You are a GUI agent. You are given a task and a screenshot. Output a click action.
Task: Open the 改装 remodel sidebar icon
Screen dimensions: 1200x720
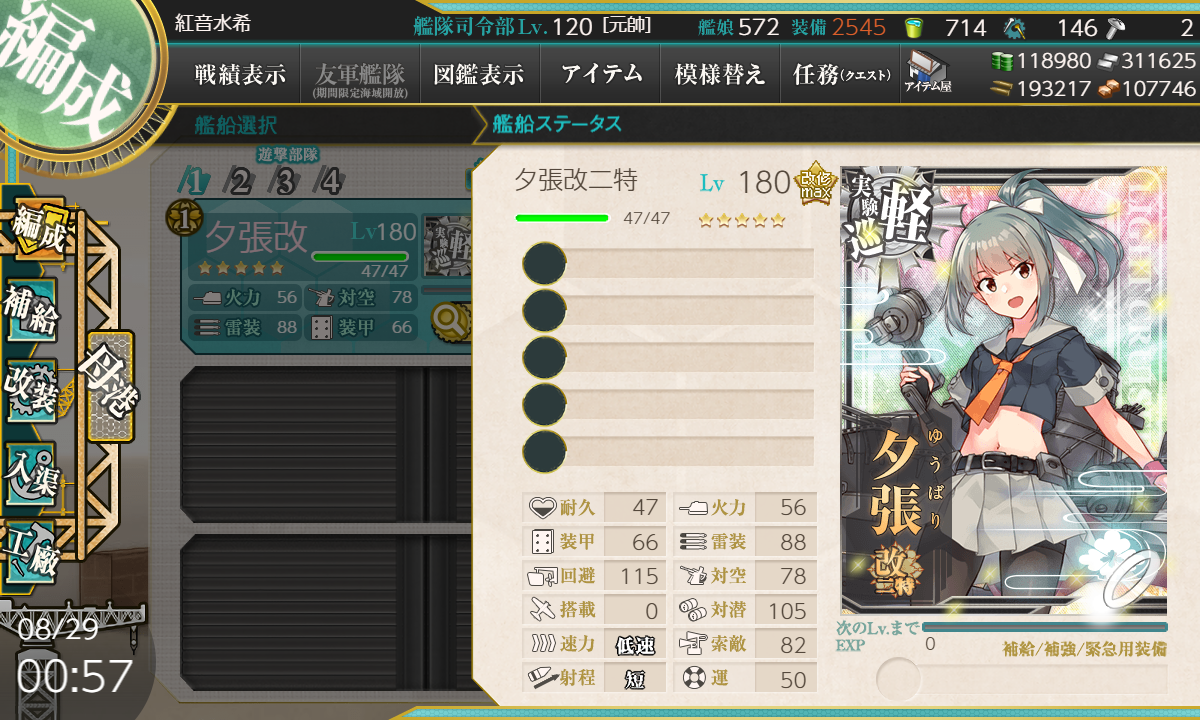(33, 392)
